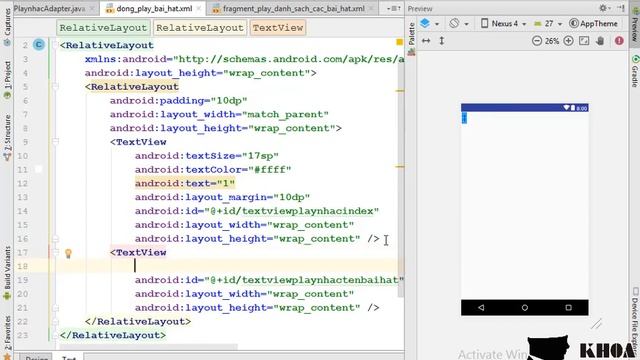Click the AppTheme theme selector

click(x=593, y=24)
